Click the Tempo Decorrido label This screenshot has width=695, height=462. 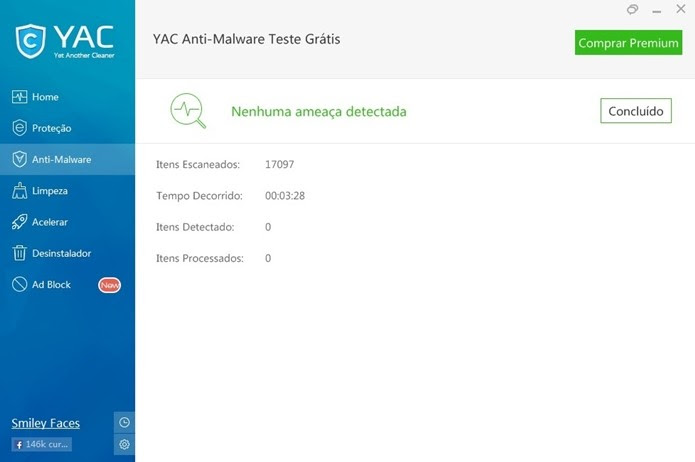(x=199, y=196)
